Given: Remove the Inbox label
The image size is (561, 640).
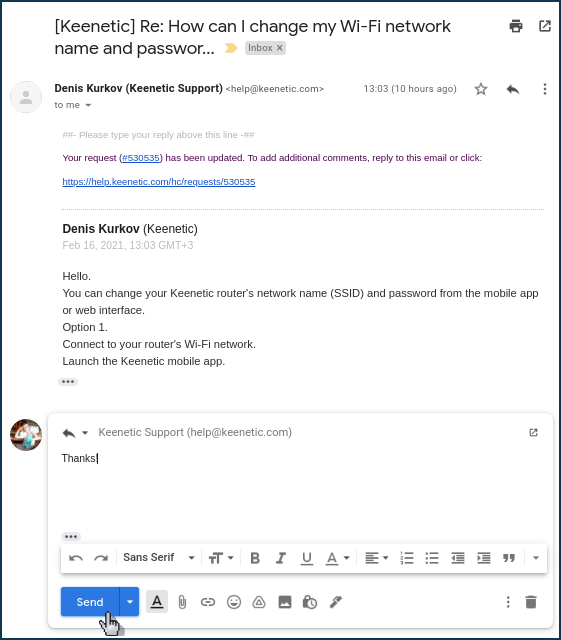Looking at the screenshot, I should coord(280,48).
